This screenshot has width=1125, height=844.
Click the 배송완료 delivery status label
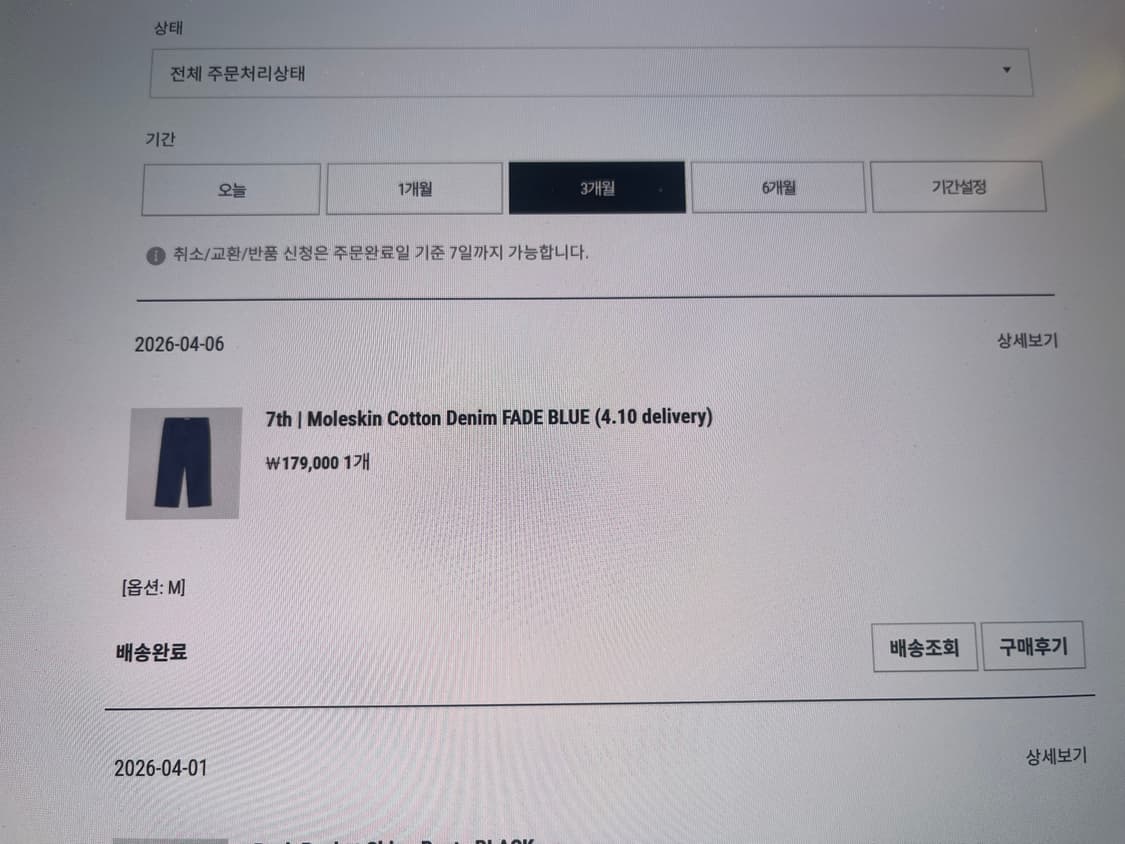[151, 652]
